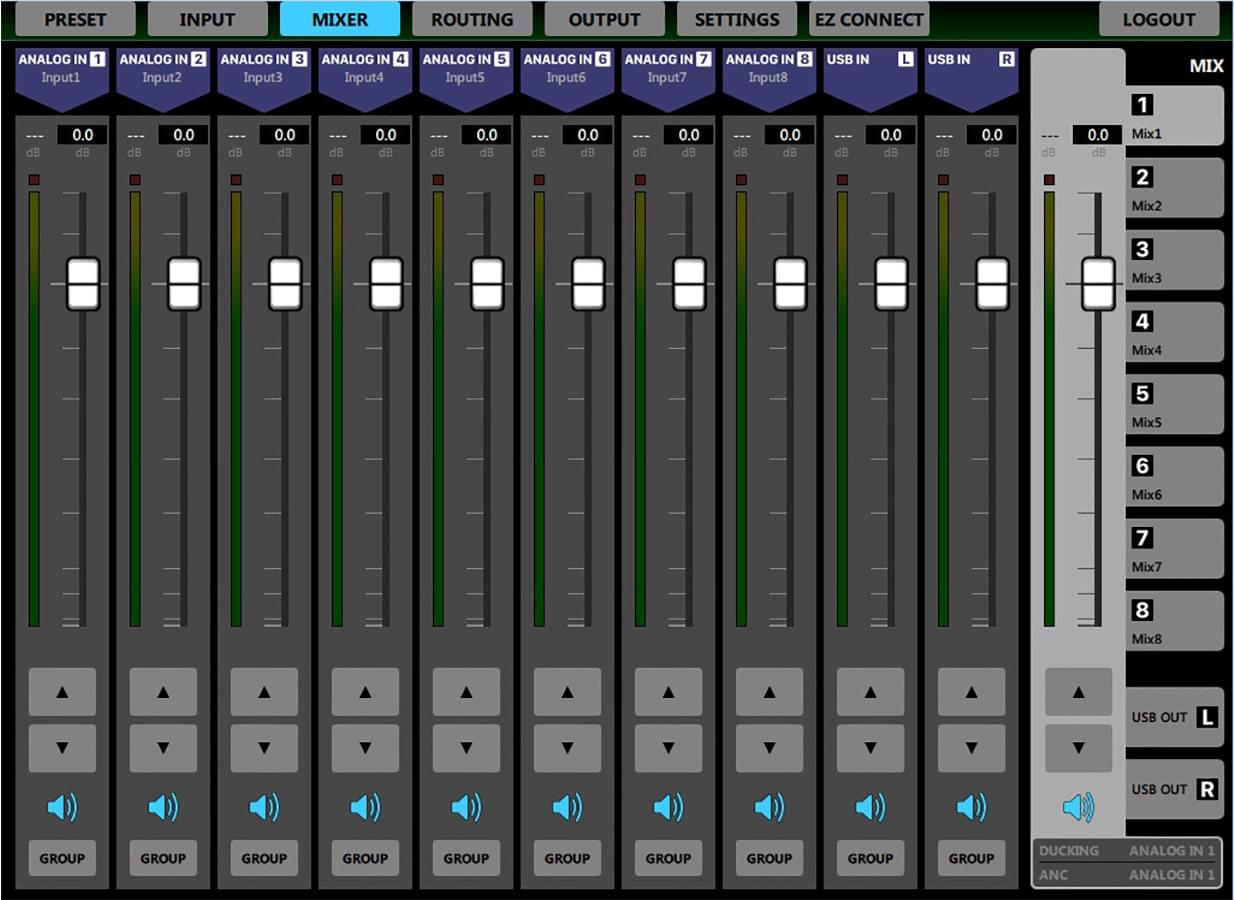Click Mix1 master fader level value field
The width and height of the screenshot is (1234, 900).
point(1097,135)
